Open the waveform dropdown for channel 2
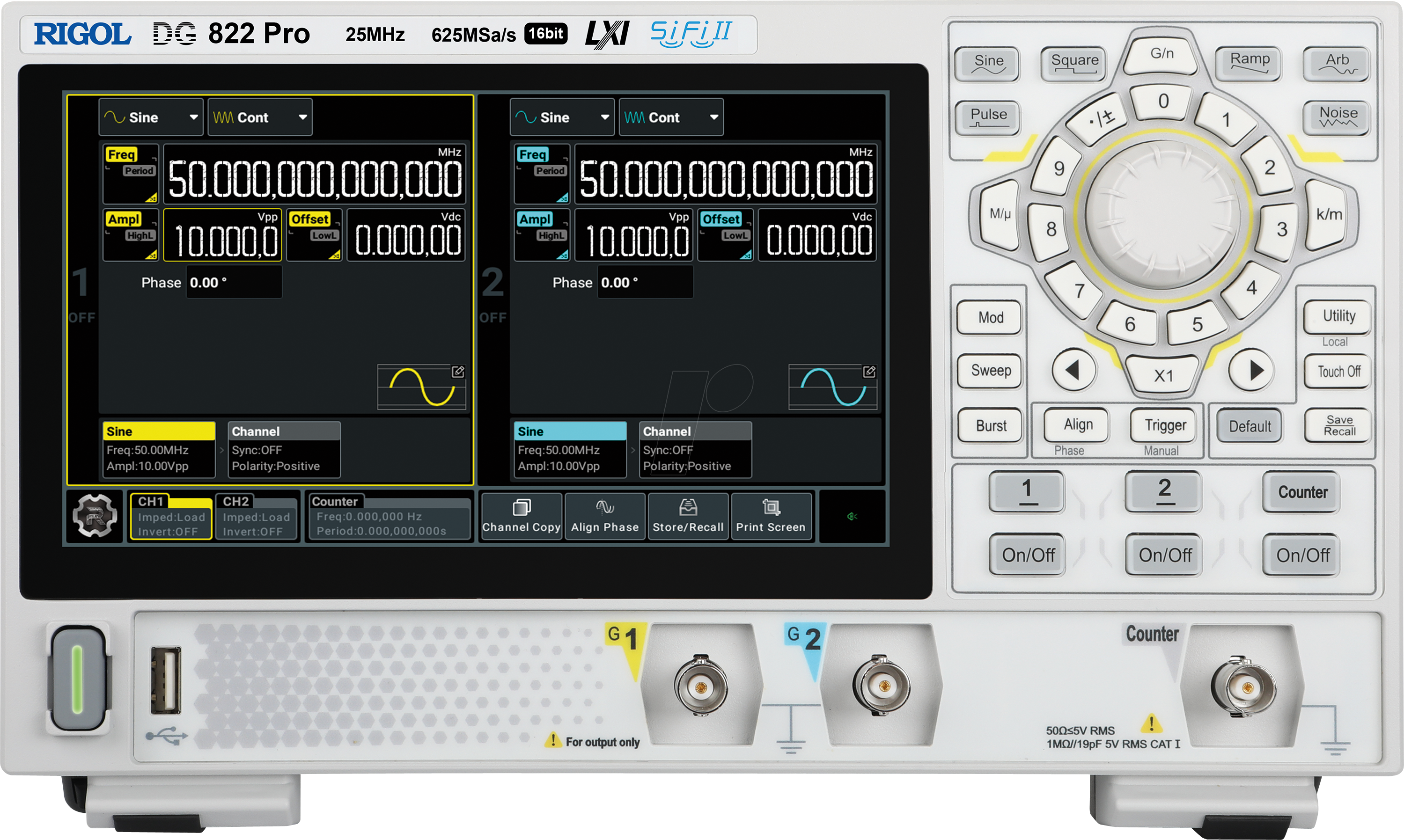 tap(562, 117)
